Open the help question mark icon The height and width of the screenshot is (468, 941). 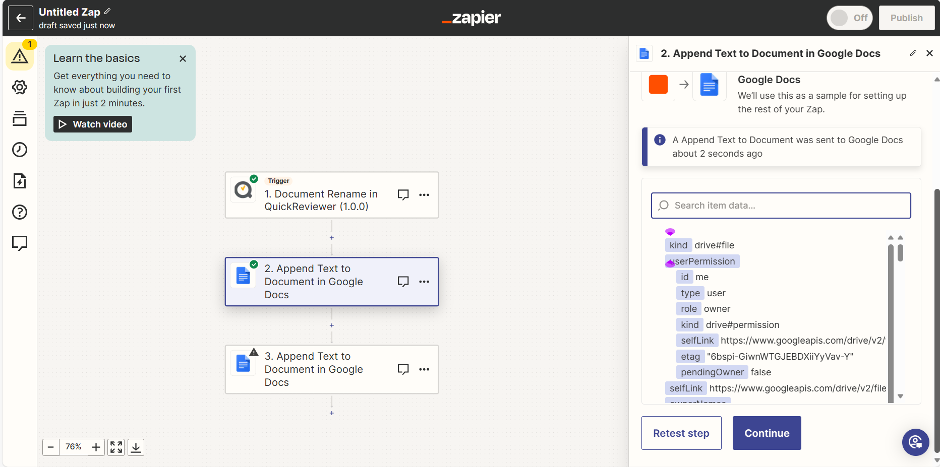coord(20,212)
